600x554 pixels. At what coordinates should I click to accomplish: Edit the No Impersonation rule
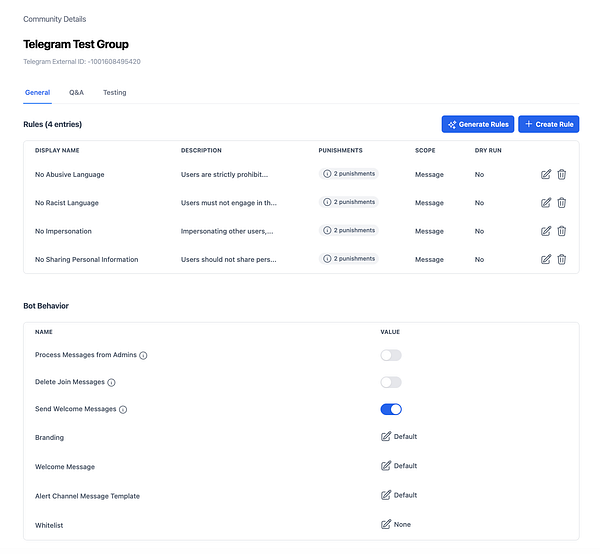point(546,231)
